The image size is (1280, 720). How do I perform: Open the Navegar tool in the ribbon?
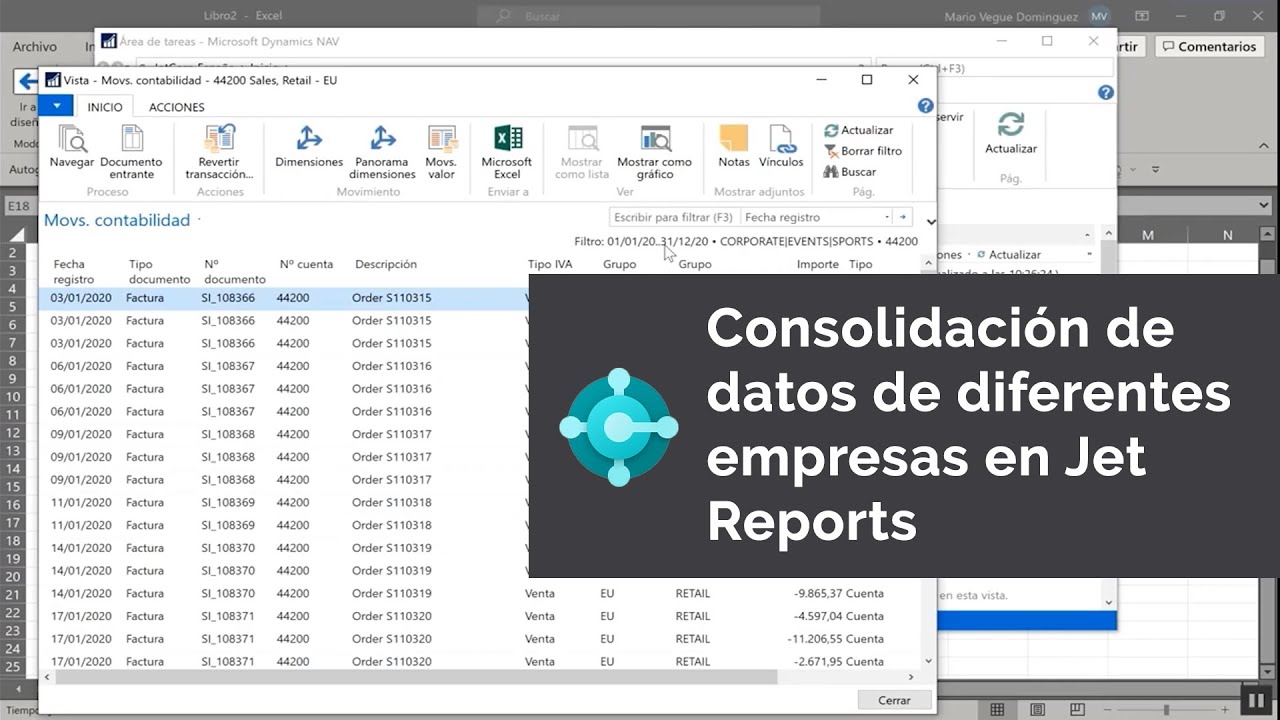point(71,146)
